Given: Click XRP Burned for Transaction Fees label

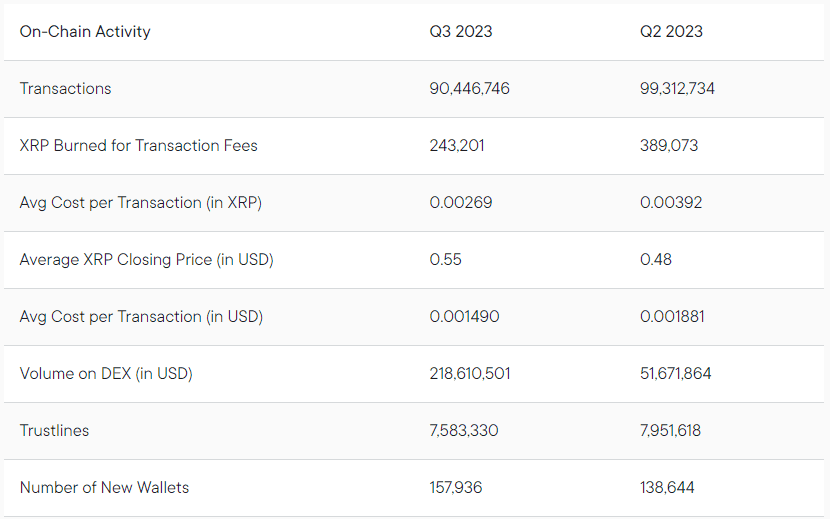Looking at the screenshot, I should (x=138, y=146).
